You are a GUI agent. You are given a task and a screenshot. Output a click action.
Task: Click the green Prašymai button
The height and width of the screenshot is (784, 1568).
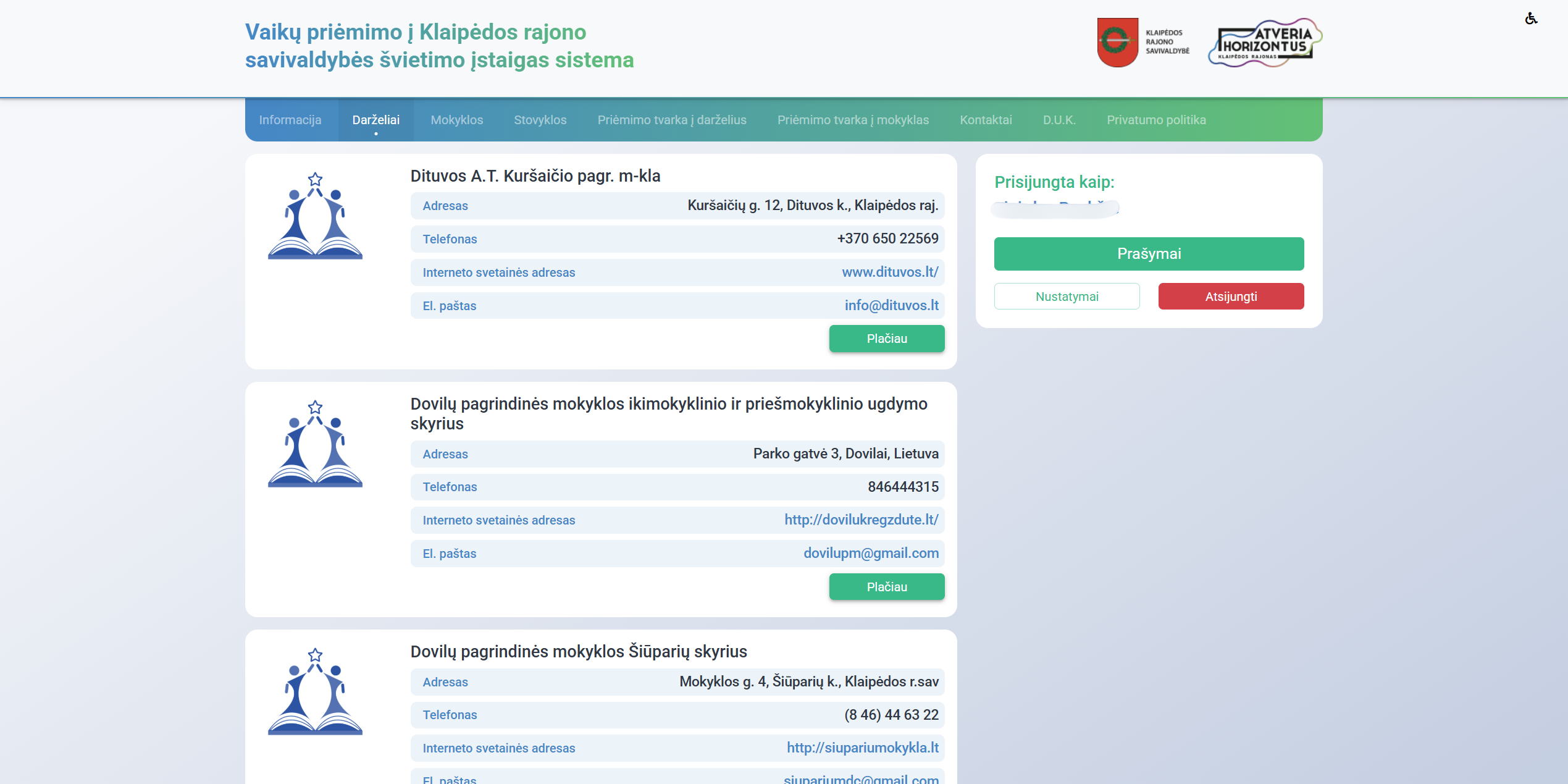1149,254
